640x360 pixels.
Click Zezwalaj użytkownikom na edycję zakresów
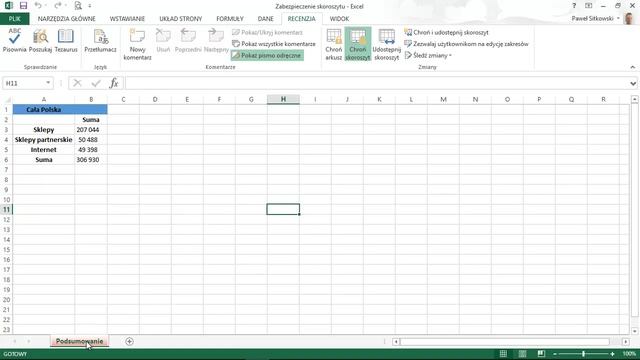click(x=466, y=44)
